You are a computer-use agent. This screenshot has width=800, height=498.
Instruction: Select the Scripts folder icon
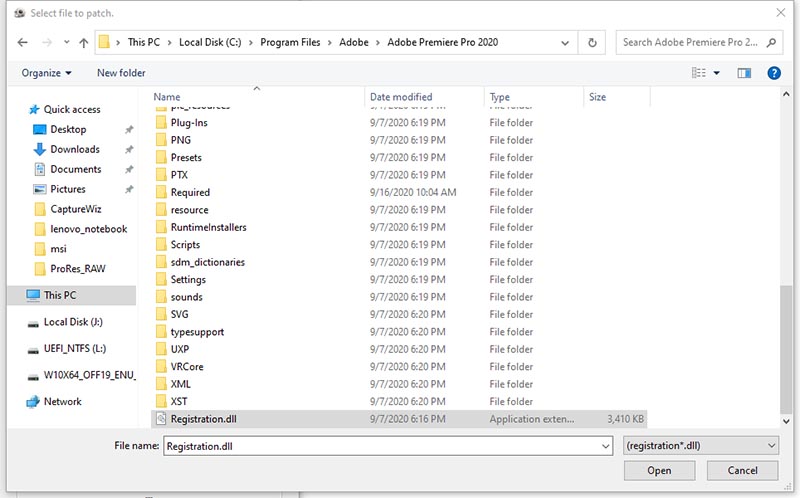coord(161,244)
